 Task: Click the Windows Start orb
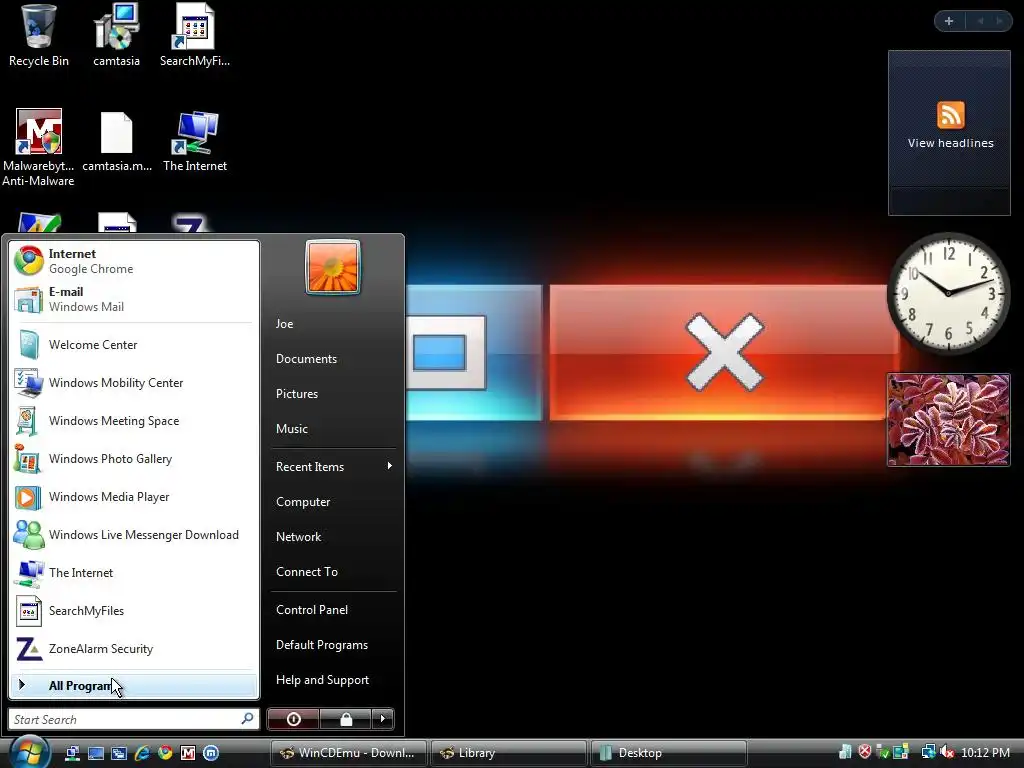click(x=29, y=752)
